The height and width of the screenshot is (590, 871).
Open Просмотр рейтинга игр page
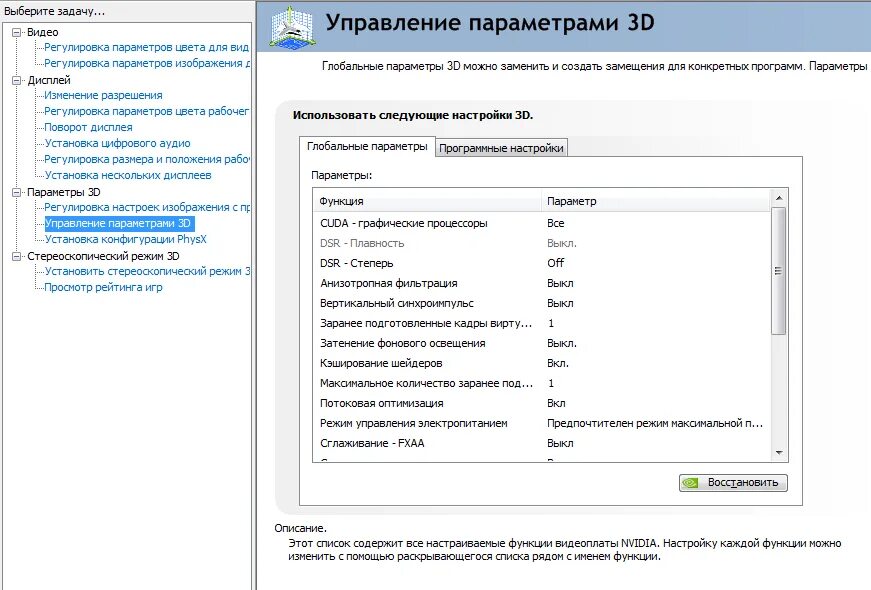pyautogui.click(x=103, y=287)
